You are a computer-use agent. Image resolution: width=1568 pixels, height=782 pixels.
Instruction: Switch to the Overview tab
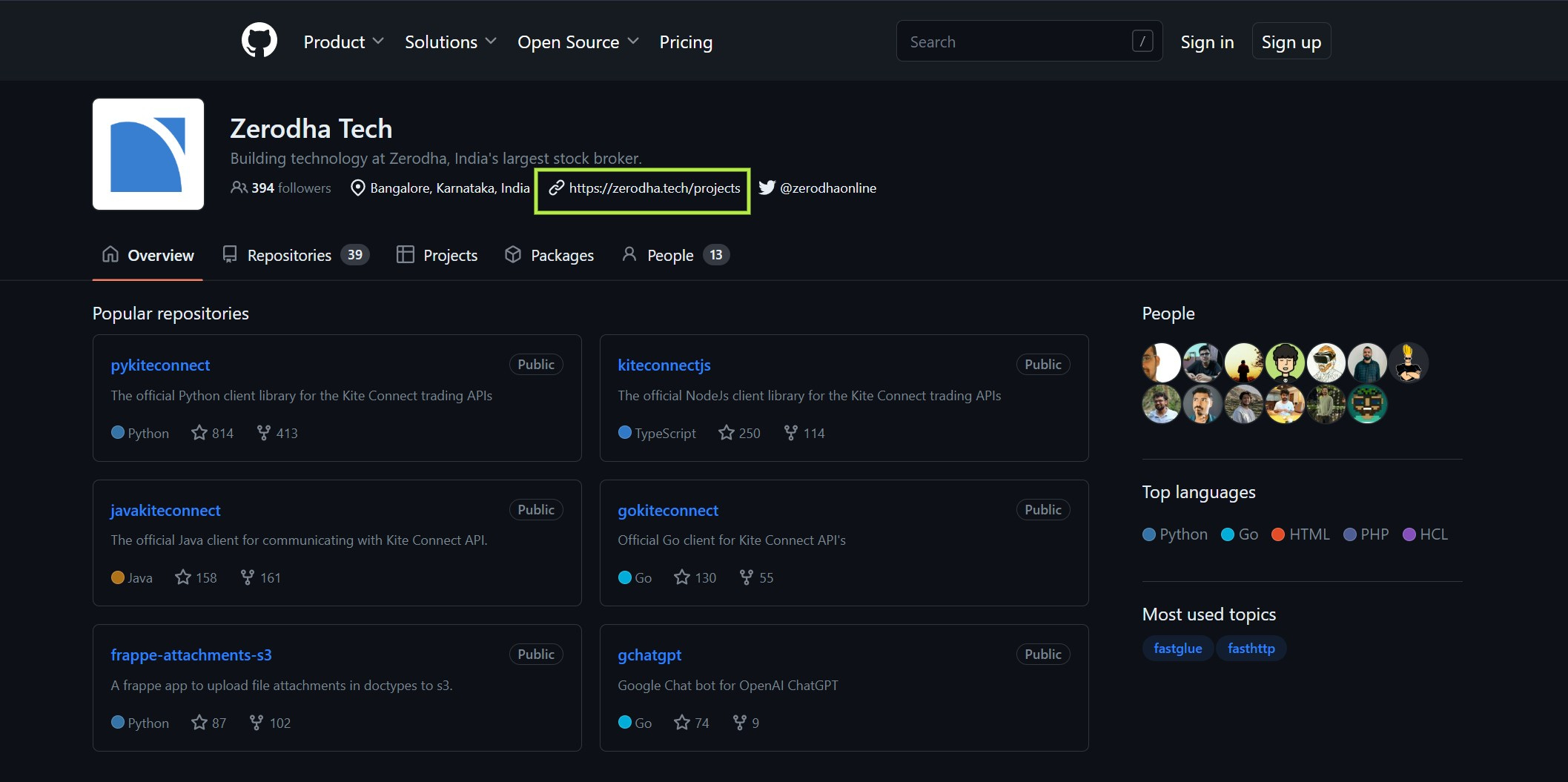tap(148, 255)
